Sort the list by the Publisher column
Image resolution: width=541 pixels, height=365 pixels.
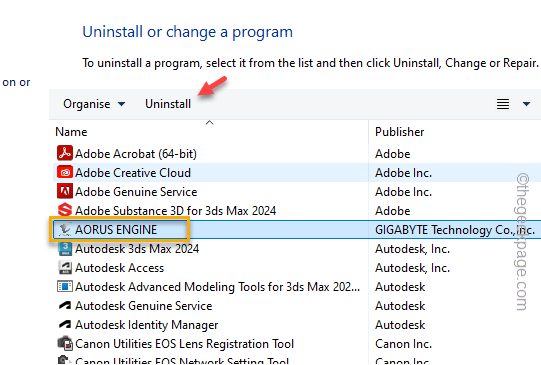400,132
